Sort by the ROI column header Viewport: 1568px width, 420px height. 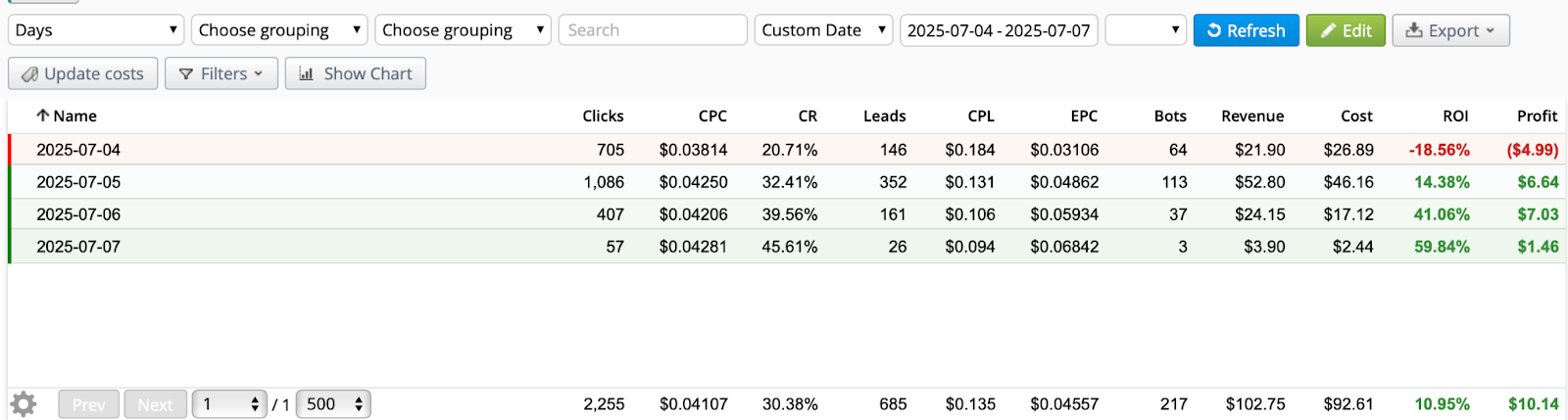coord(1455,116)
